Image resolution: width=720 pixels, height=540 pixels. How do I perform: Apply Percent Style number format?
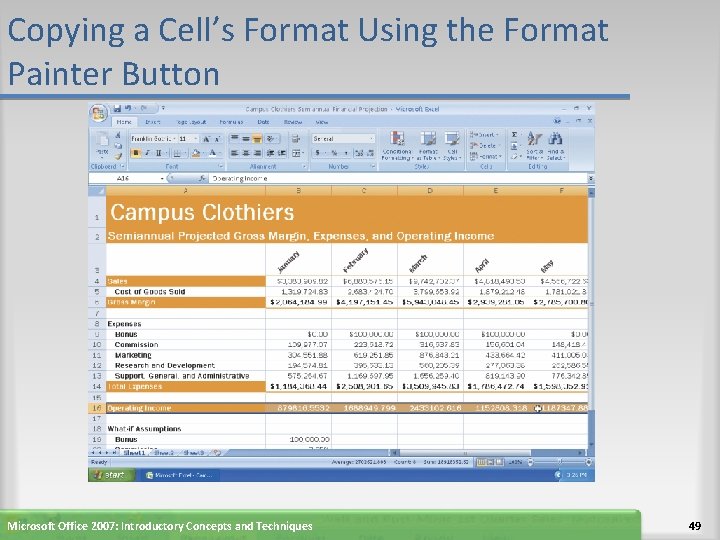(x=334, y=153)
